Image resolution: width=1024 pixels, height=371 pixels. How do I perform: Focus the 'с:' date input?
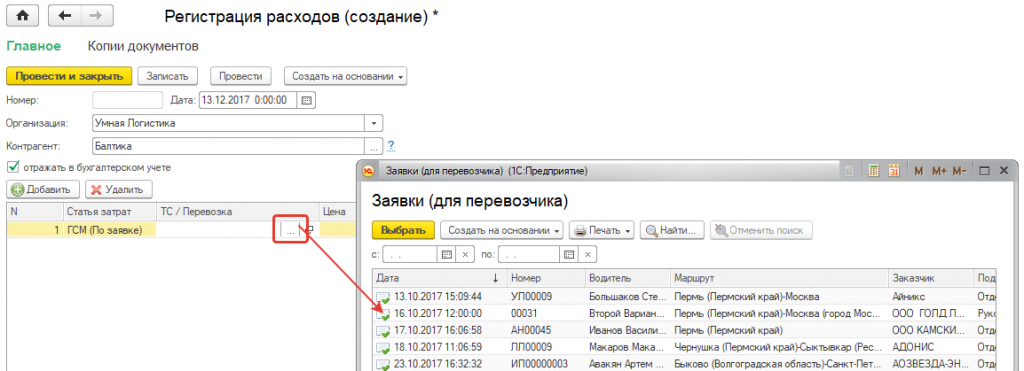click(410, 254)
